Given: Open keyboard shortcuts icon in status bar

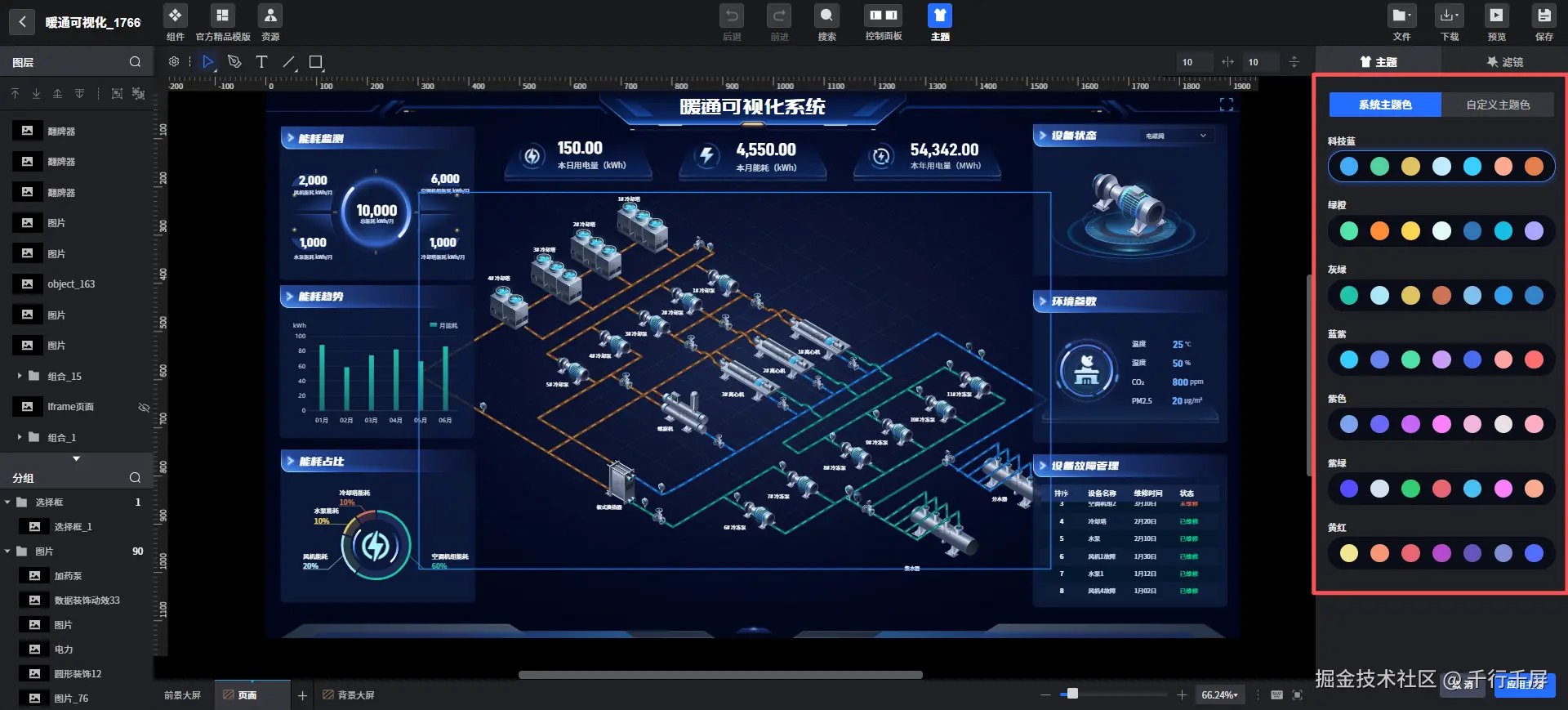Looking at the screenshot, I should [1276, 695].
